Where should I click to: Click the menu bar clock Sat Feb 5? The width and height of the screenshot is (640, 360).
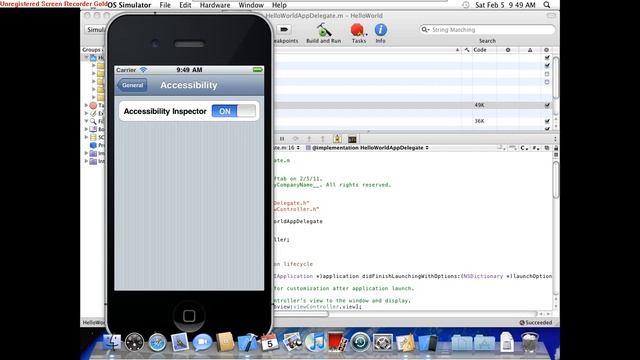click(505, 5)
